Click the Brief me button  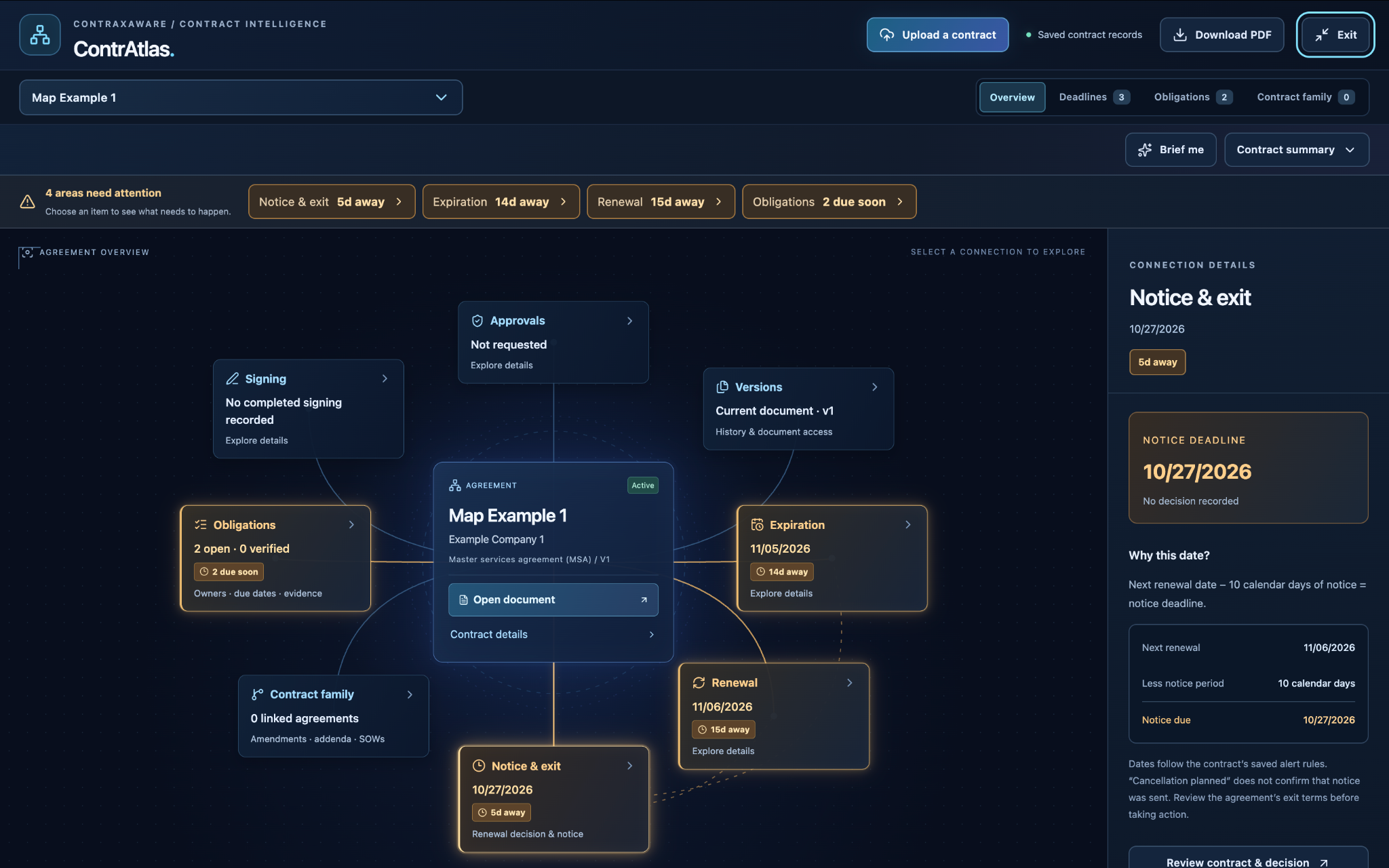tap(1171, 150)
